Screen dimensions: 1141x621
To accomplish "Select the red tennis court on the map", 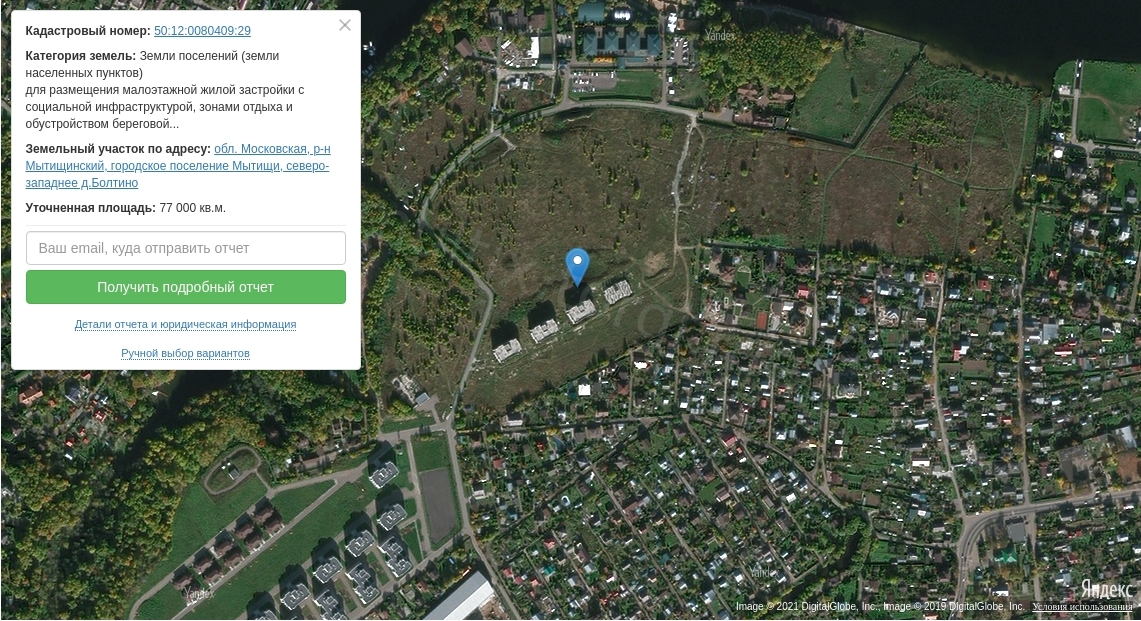I will click(761, 320).
